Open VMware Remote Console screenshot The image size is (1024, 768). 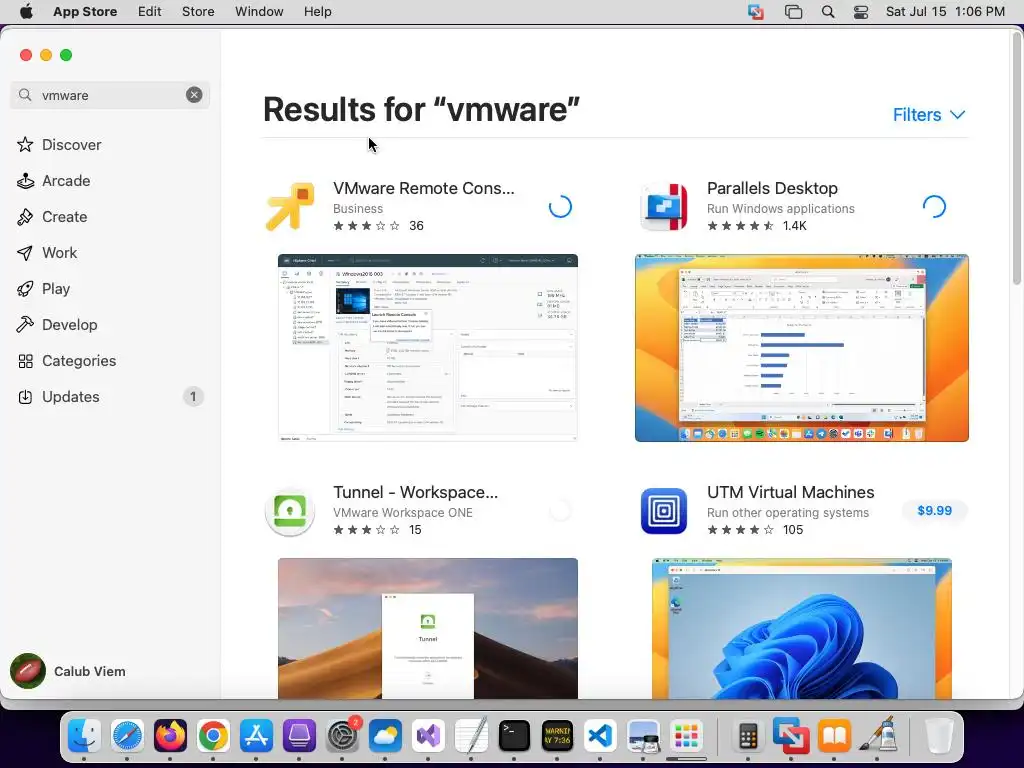coord(428,348)
